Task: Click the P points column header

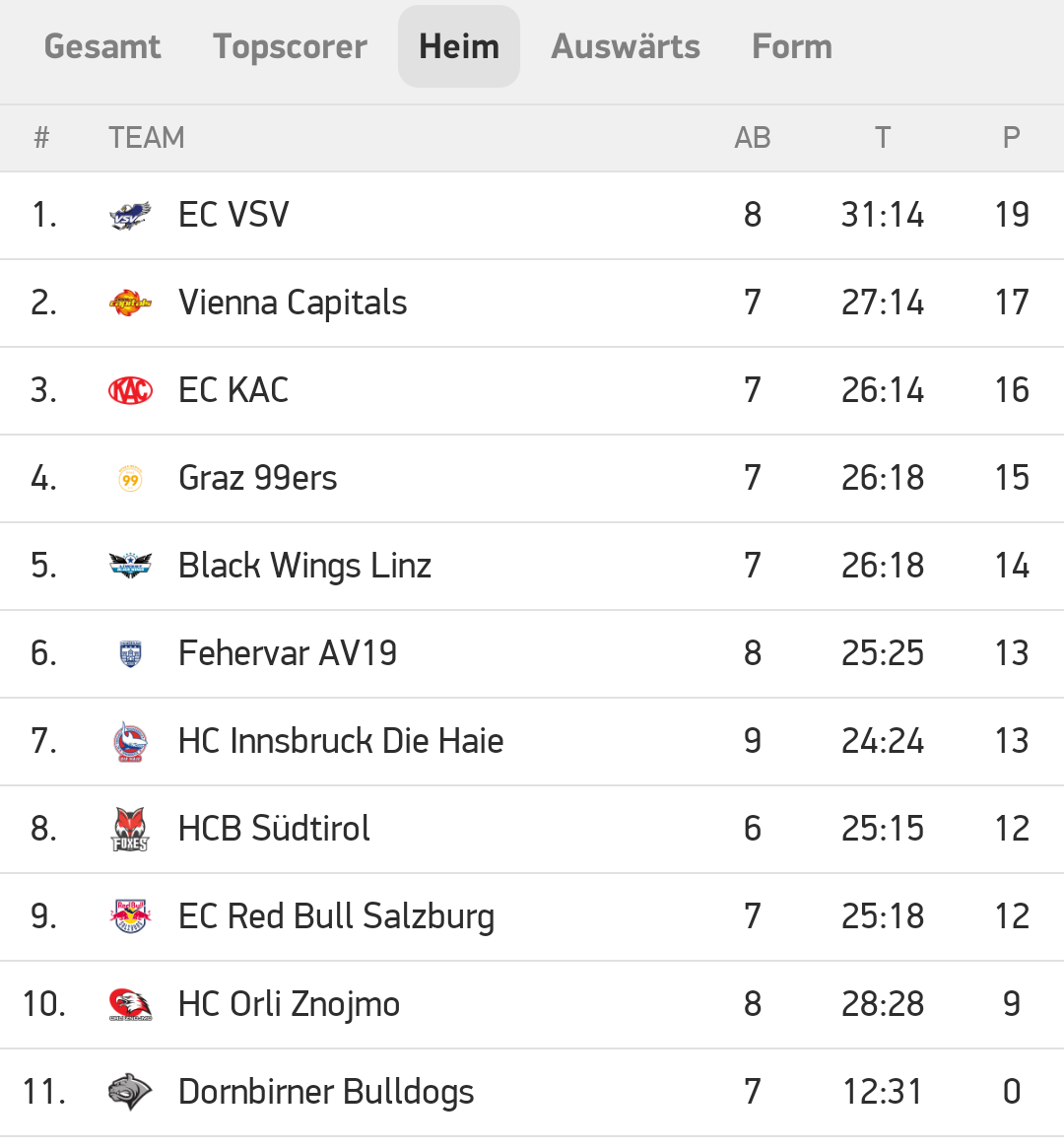Action: tap(1011, 138)
